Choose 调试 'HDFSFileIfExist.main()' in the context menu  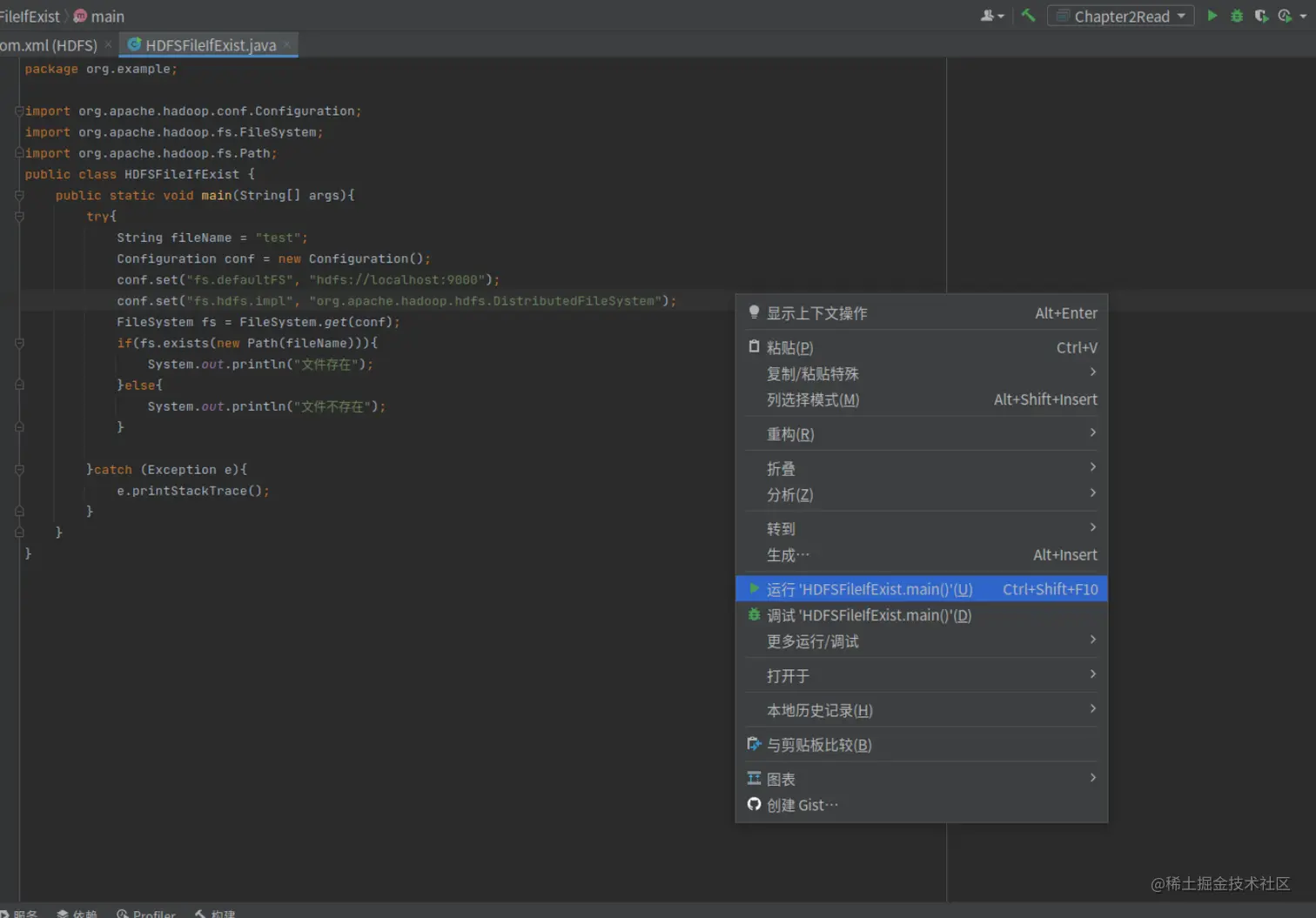point(922,615)
